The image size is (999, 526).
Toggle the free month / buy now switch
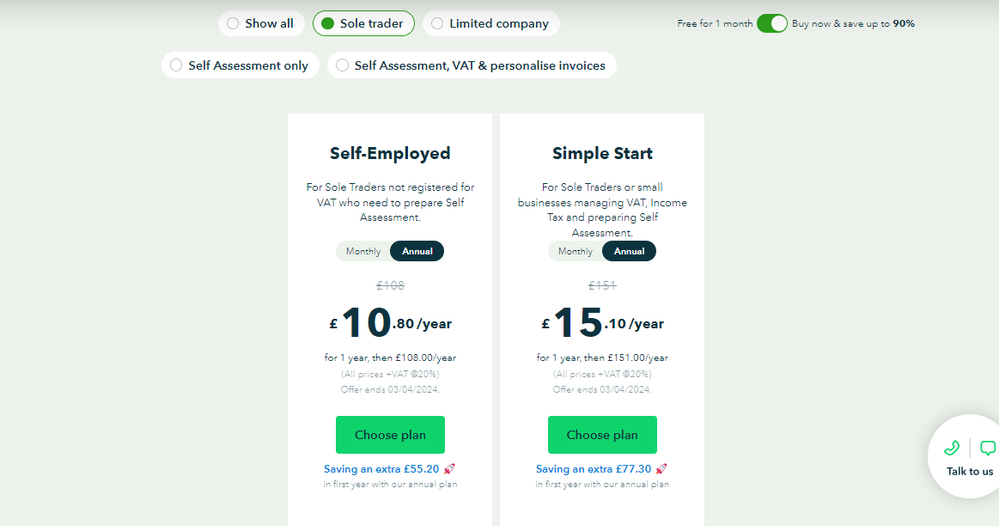pos(772,23)
